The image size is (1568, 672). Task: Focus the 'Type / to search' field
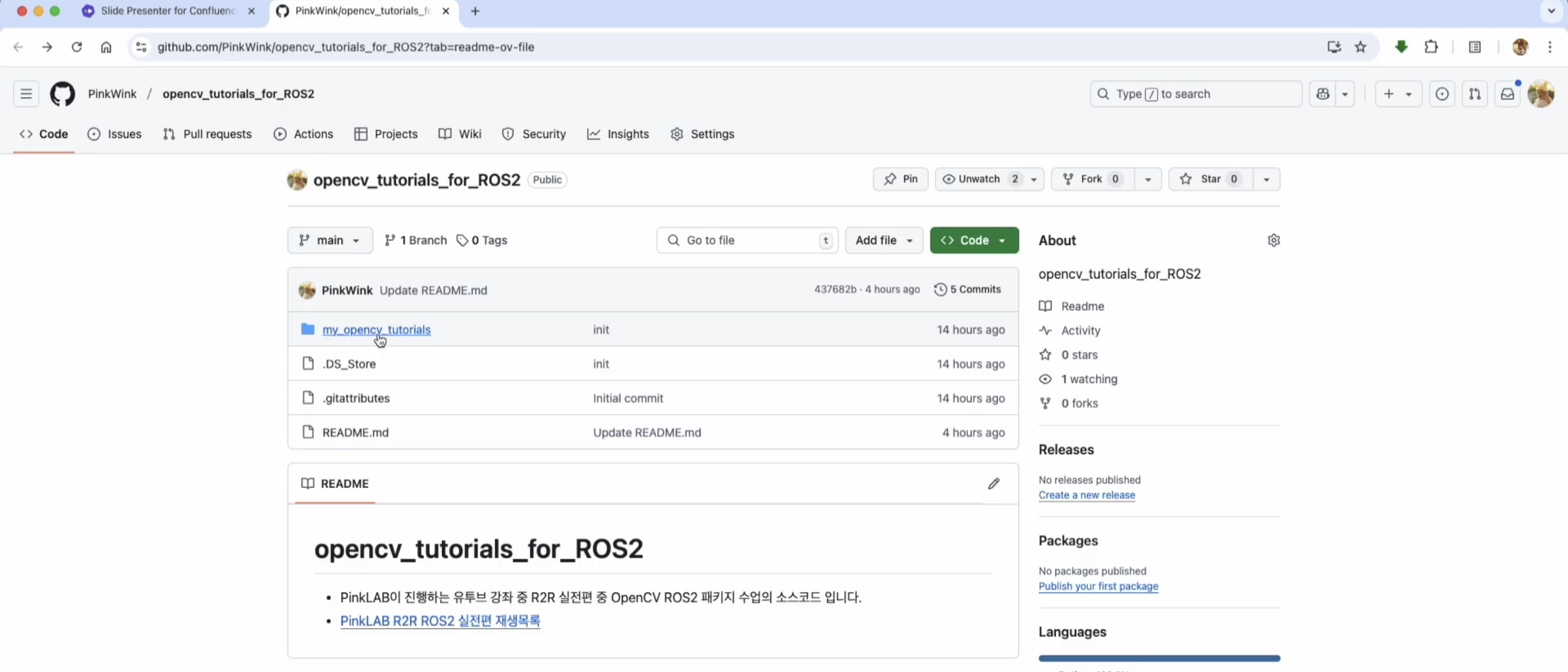(x=1196, y=94)
